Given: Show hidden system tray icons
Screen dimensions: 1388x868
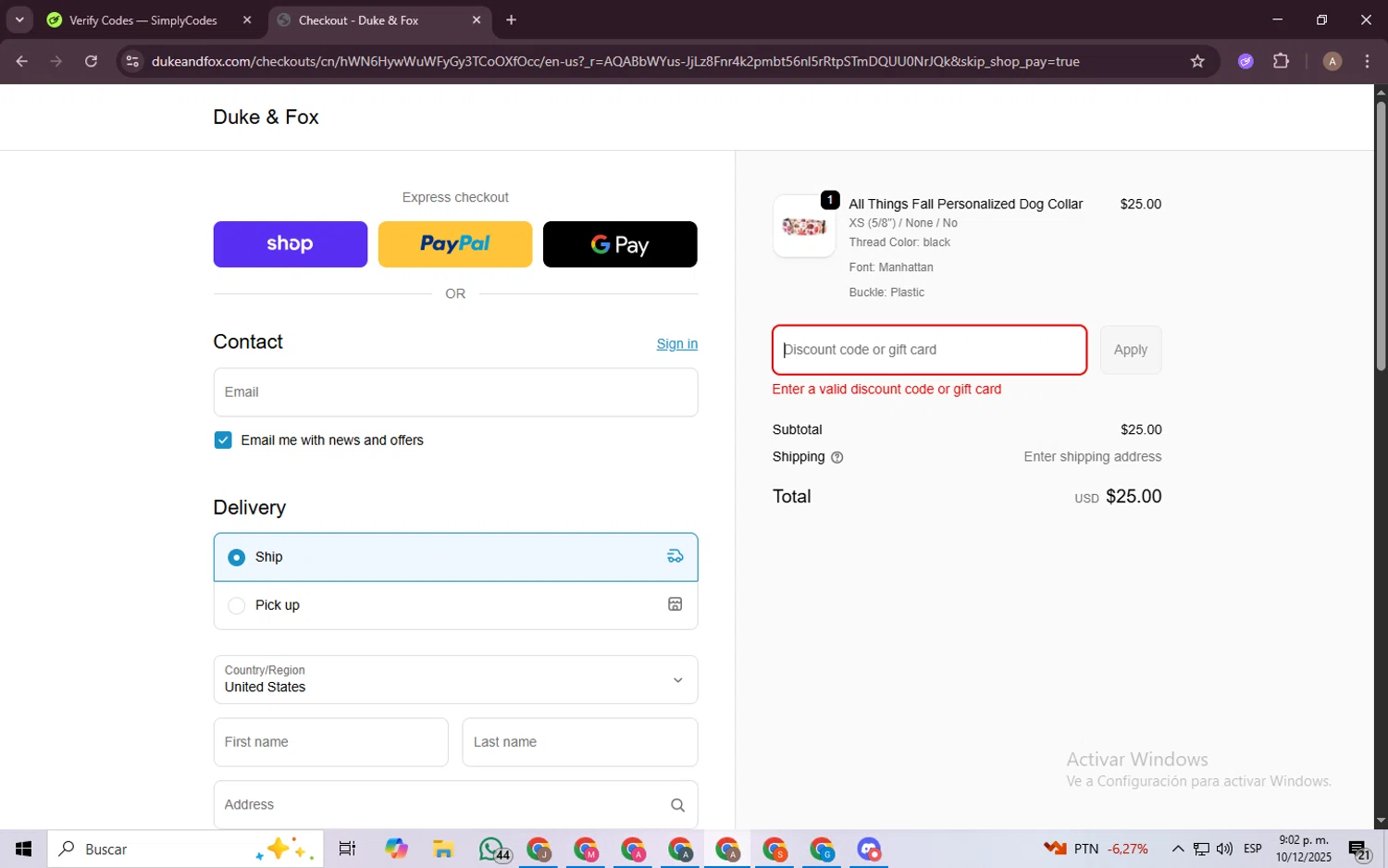Looking at the screenshot, I should pos(1177,849).
